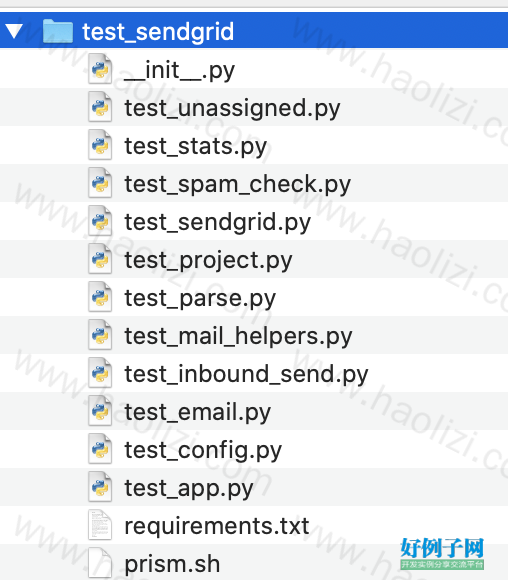Image resolution: width=508 pixels, height=580 pixels.
Task: Click the test_parse.py file icon
Action: click(100, 297)
